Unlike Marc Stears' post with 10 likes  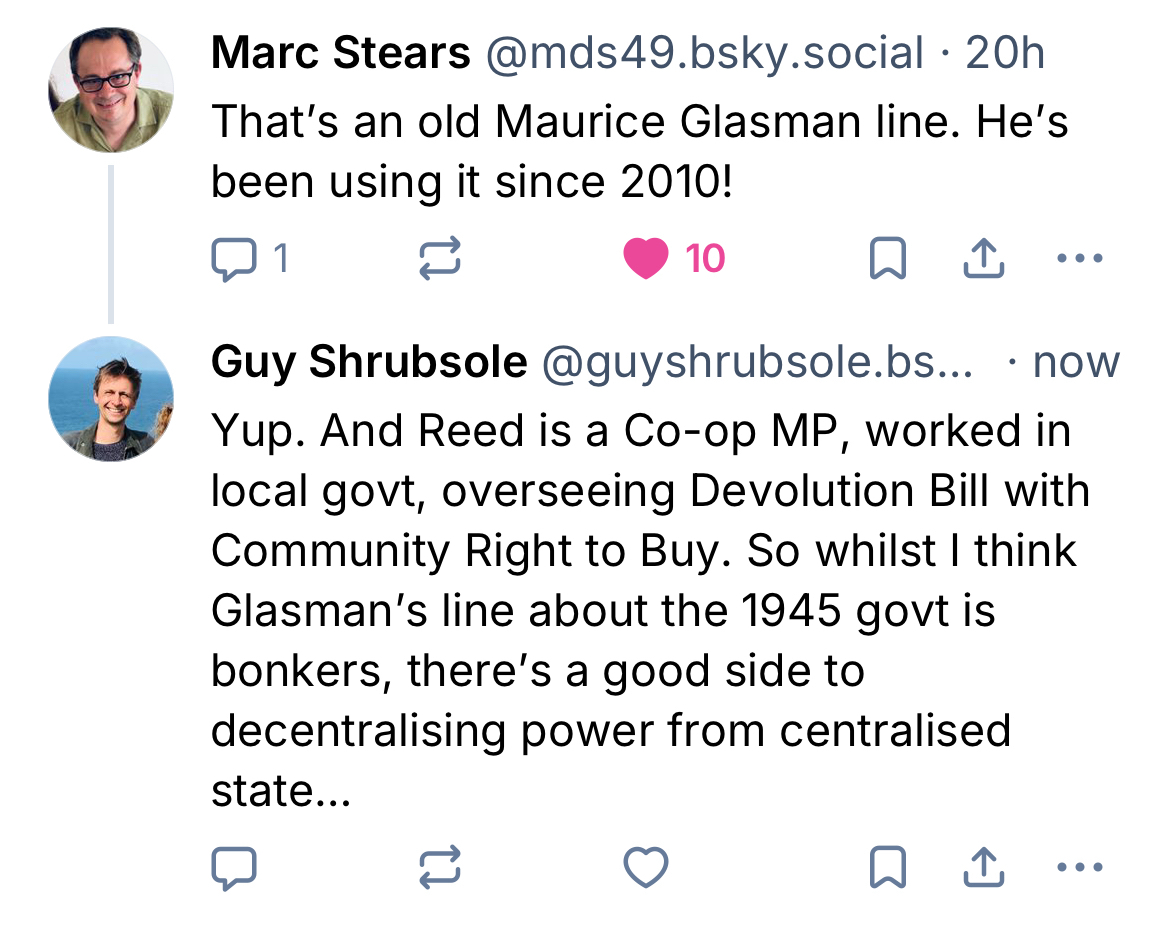tap(645, 260)
